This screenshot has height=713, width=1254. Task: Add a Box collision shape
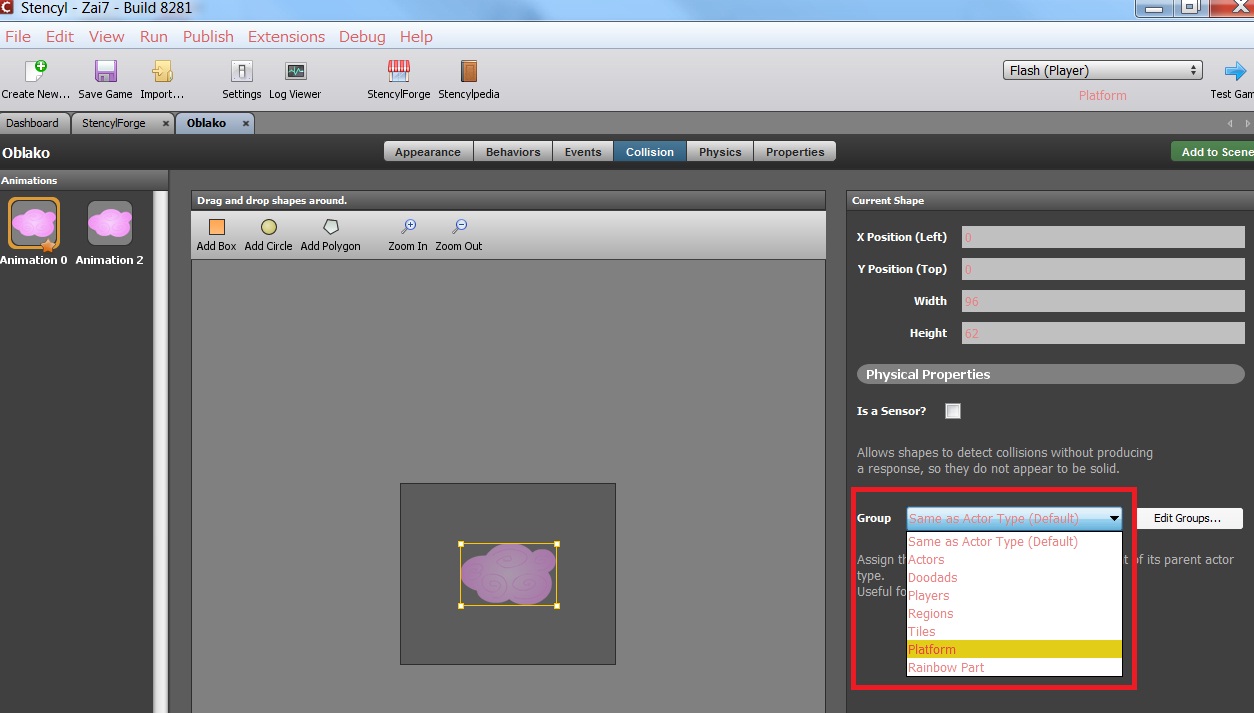click(x=216, y=228)
